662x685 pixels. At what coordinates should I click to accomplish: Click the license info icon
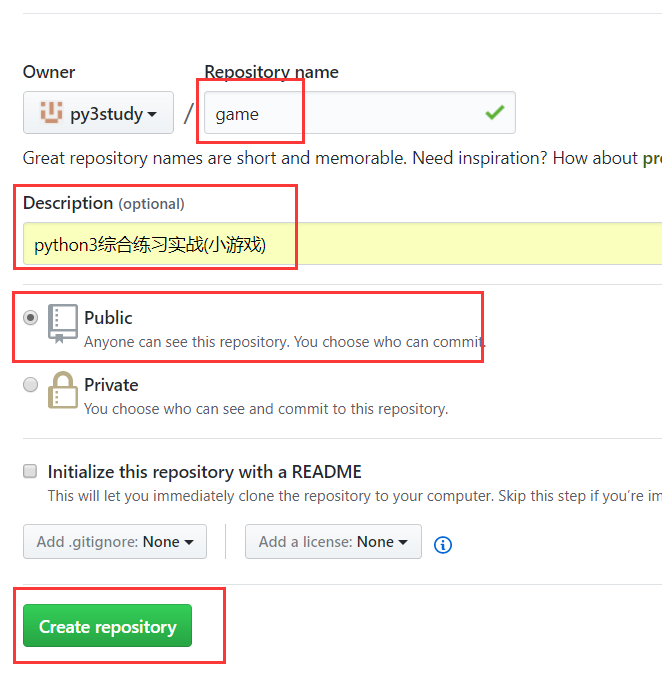click(443, 545)
